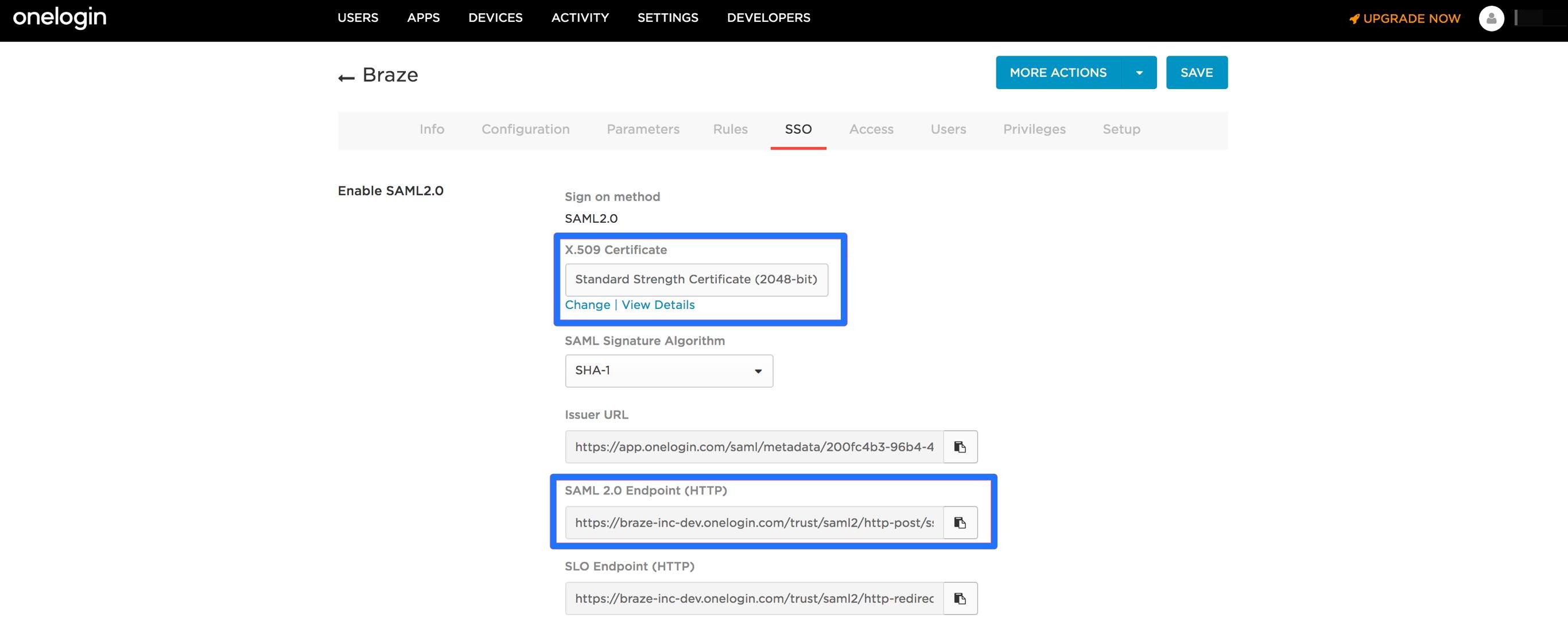This screenshot has width=1568, height=642.
Task: Copy the Issuer URL to clipboard
Action: (x=960, y=447)
